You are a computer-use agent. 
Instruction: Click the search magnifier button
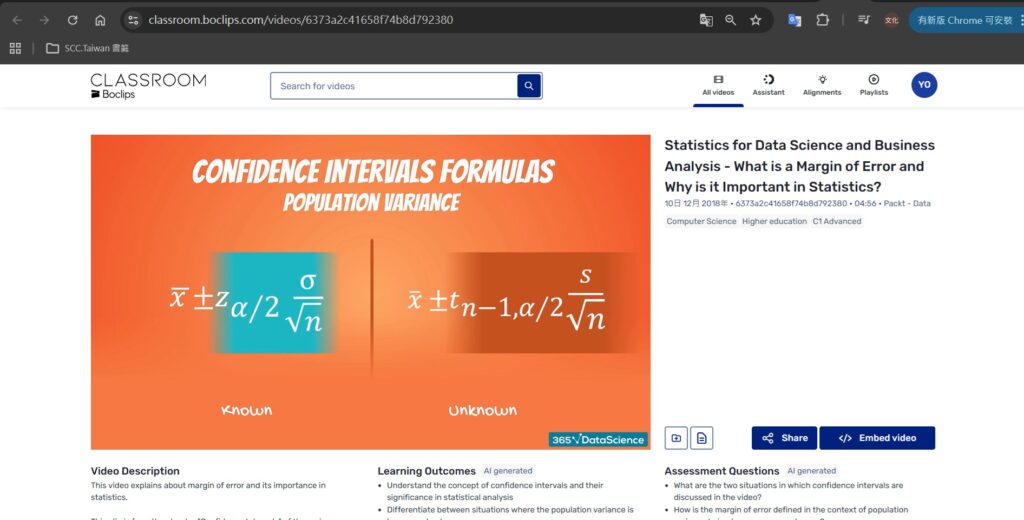pos(529,86)
